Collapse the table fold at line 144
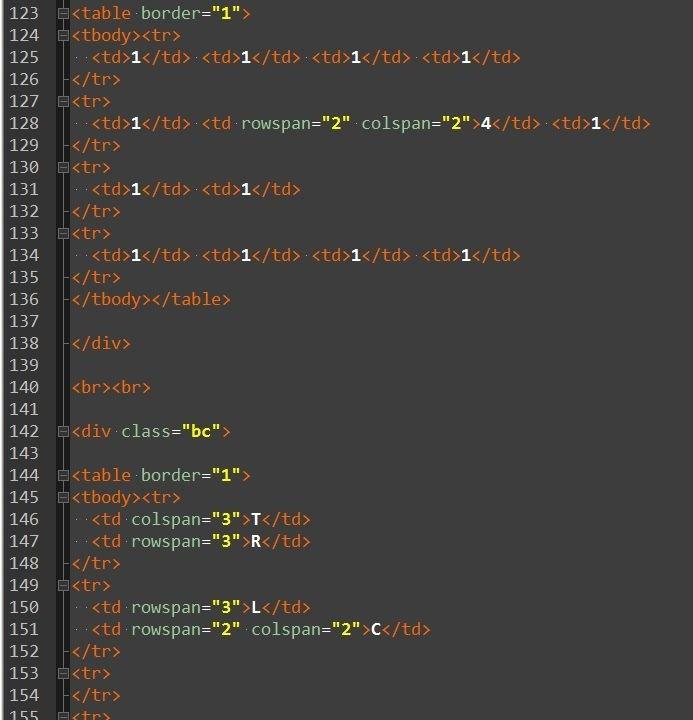This screenshot has height=720, width=693. tap(63, 476)
